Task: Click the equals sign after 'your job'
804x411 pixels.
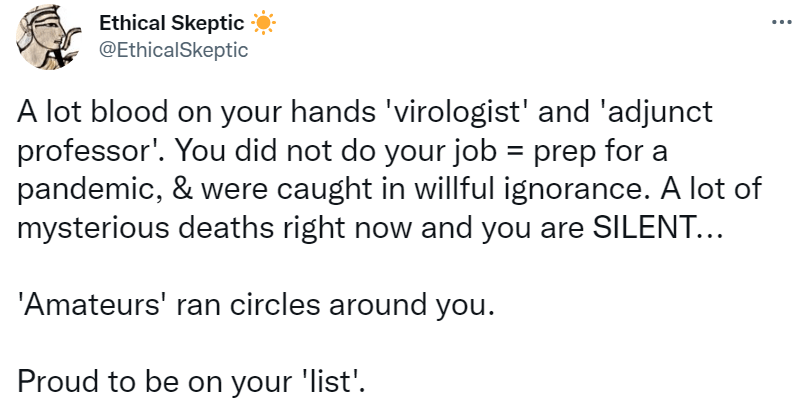Action: pos(513,151)
